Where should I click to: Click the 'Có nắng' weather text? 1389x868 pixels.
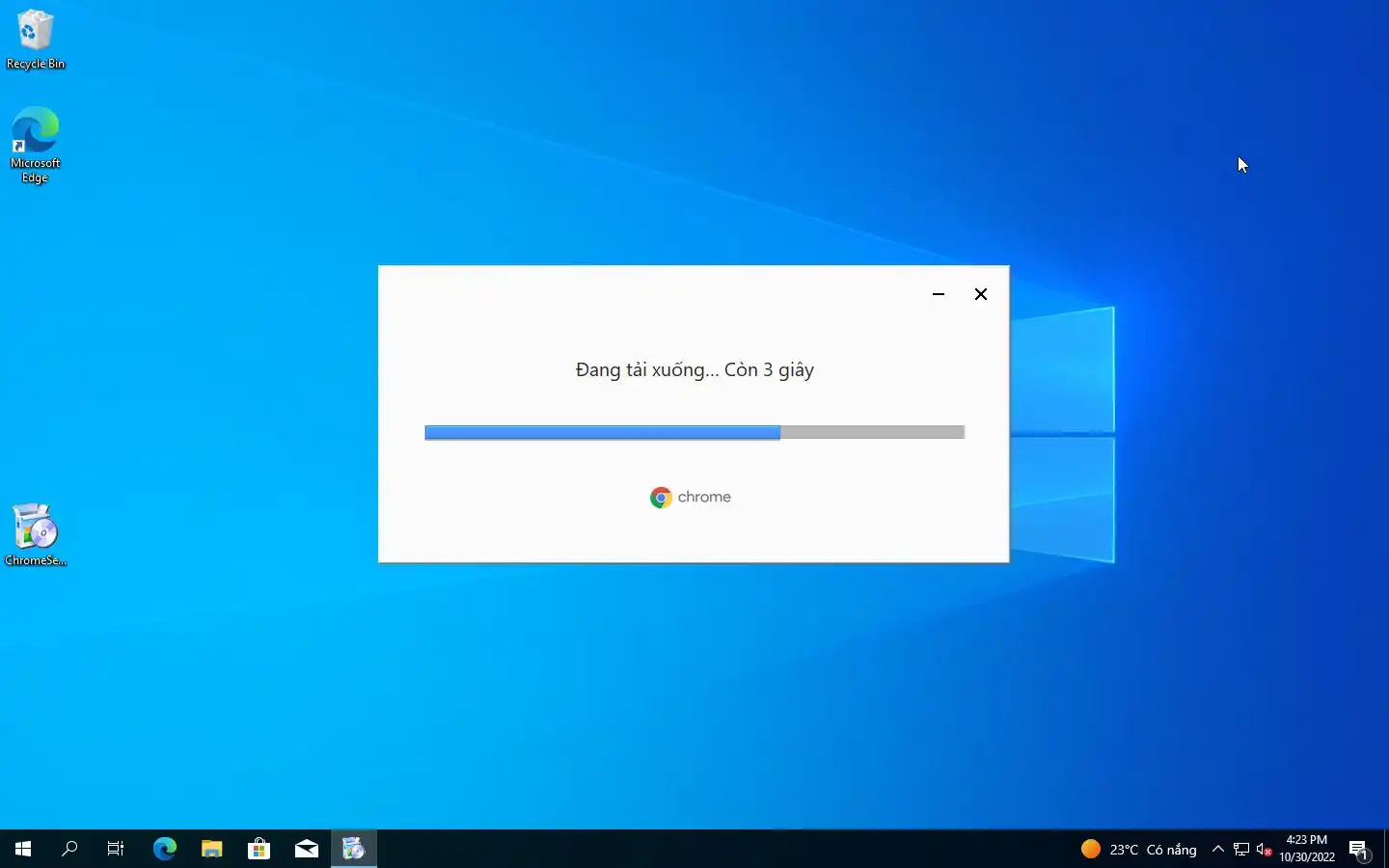pos(1171,850)
